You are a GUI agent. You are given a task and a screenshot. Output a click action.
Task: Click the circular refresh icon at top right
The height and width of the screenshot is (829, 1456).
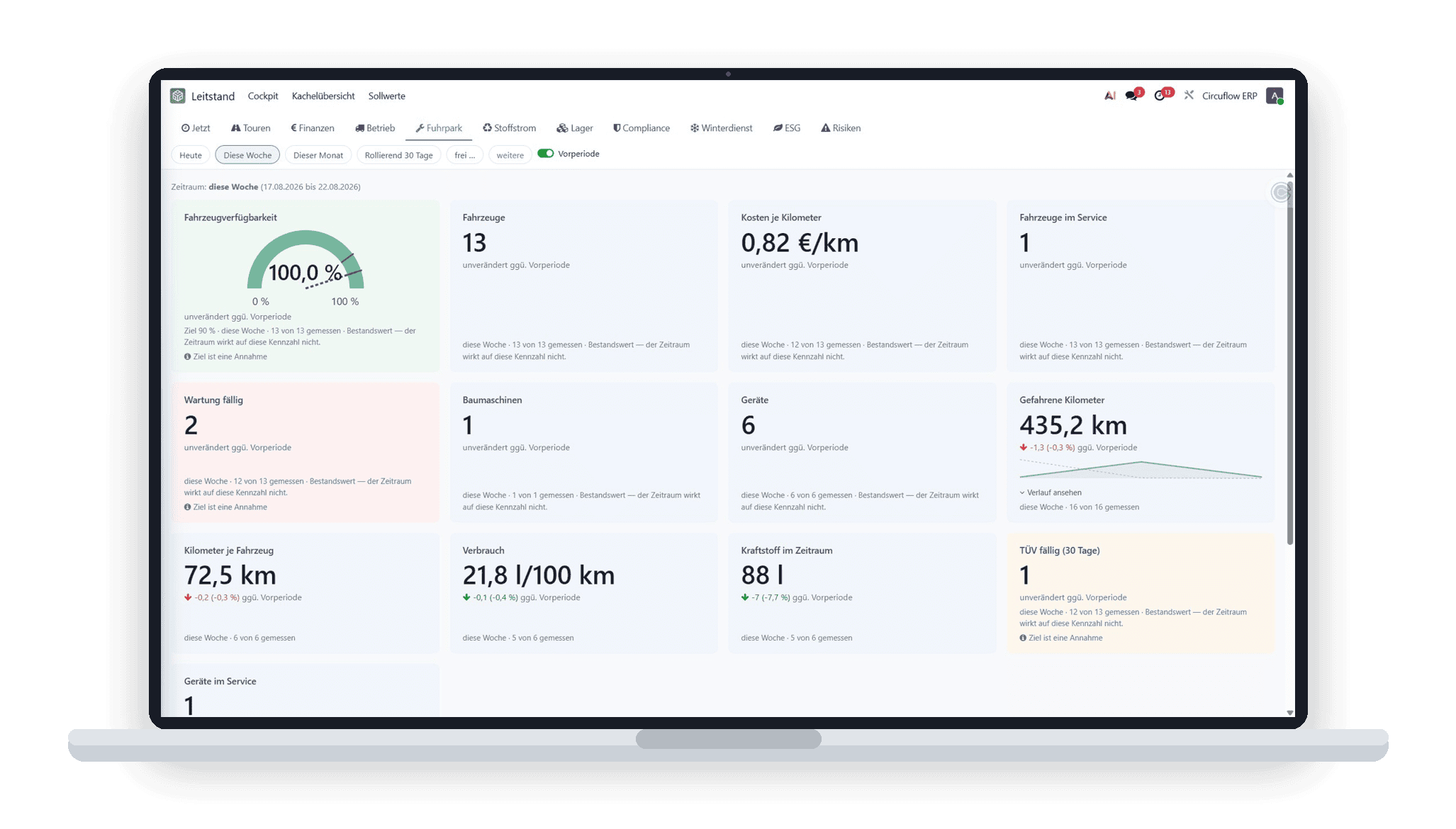pos(1280,193)
